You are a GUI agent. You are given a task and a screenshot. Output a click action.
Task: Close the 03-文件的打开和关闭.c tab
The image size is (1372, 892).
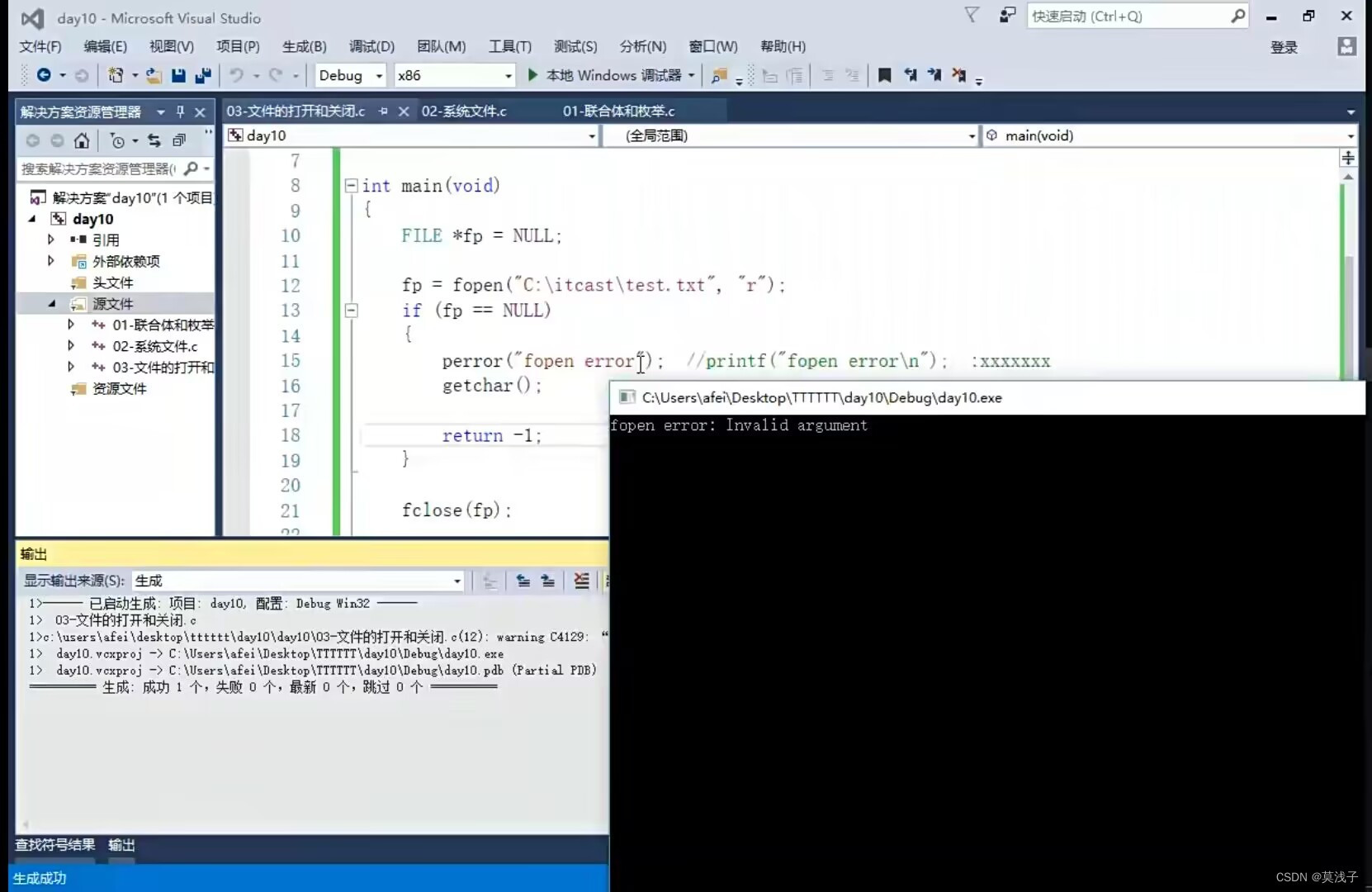(404, 111)
